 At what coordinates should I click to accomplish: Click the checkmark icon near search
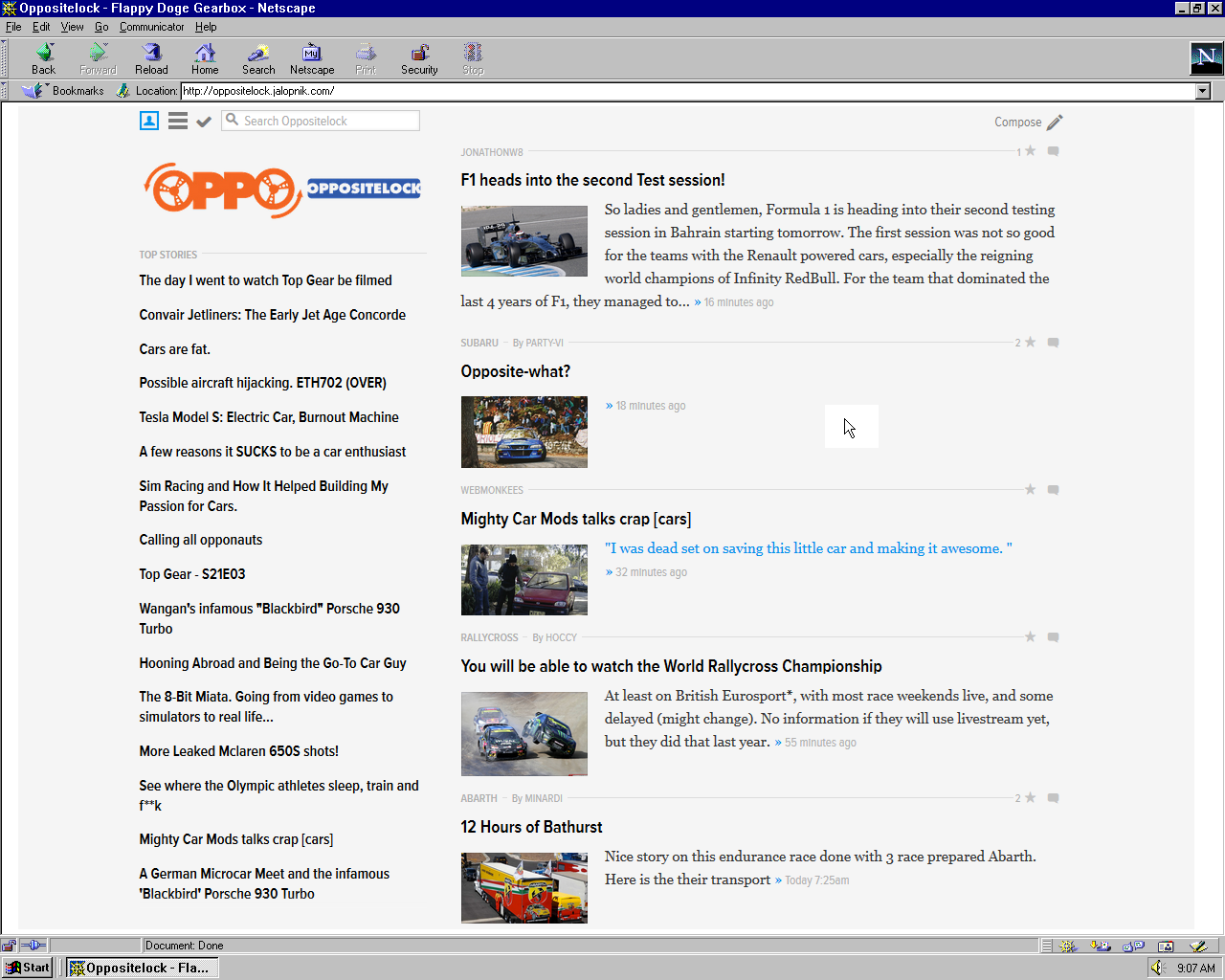click(x=204, y=122)
